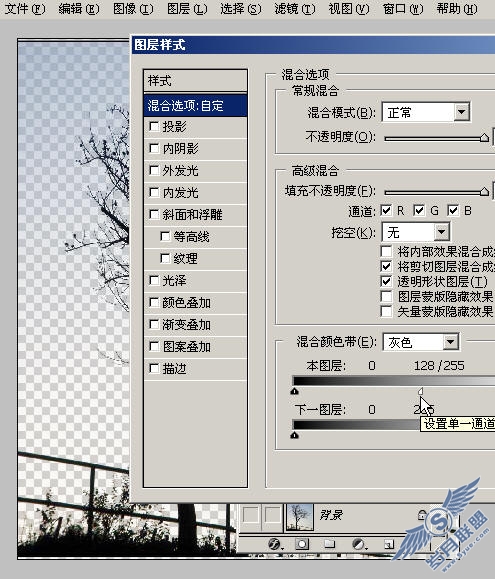Viewport: 495px width, 579px height.
Task: Enable the 投影 drop shadow checkbox
Action: click(x=154, y=127)
